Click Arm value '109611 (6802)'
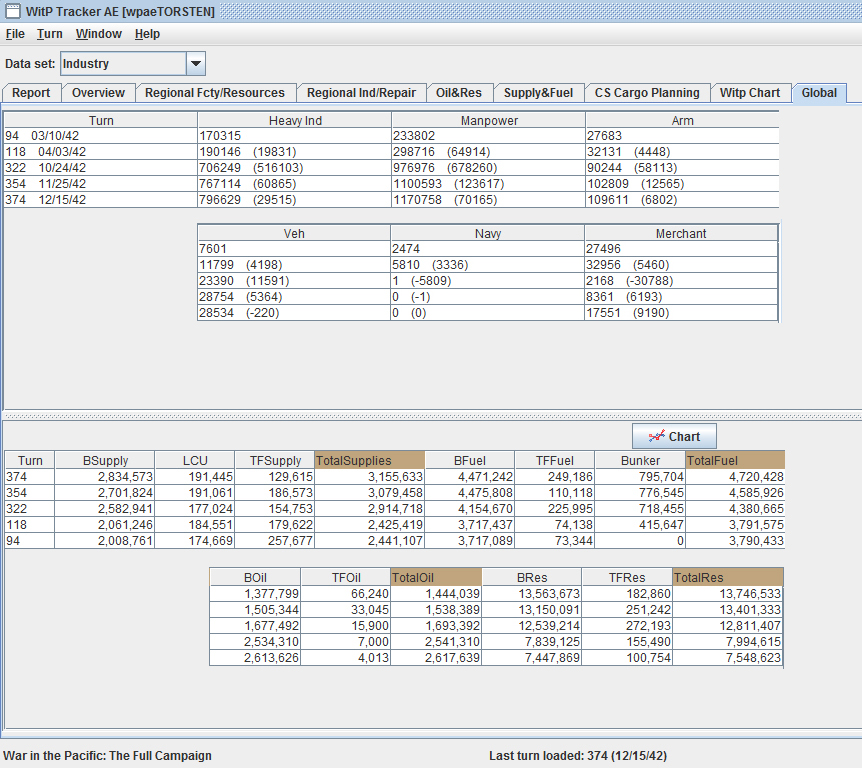 point(682,200)
